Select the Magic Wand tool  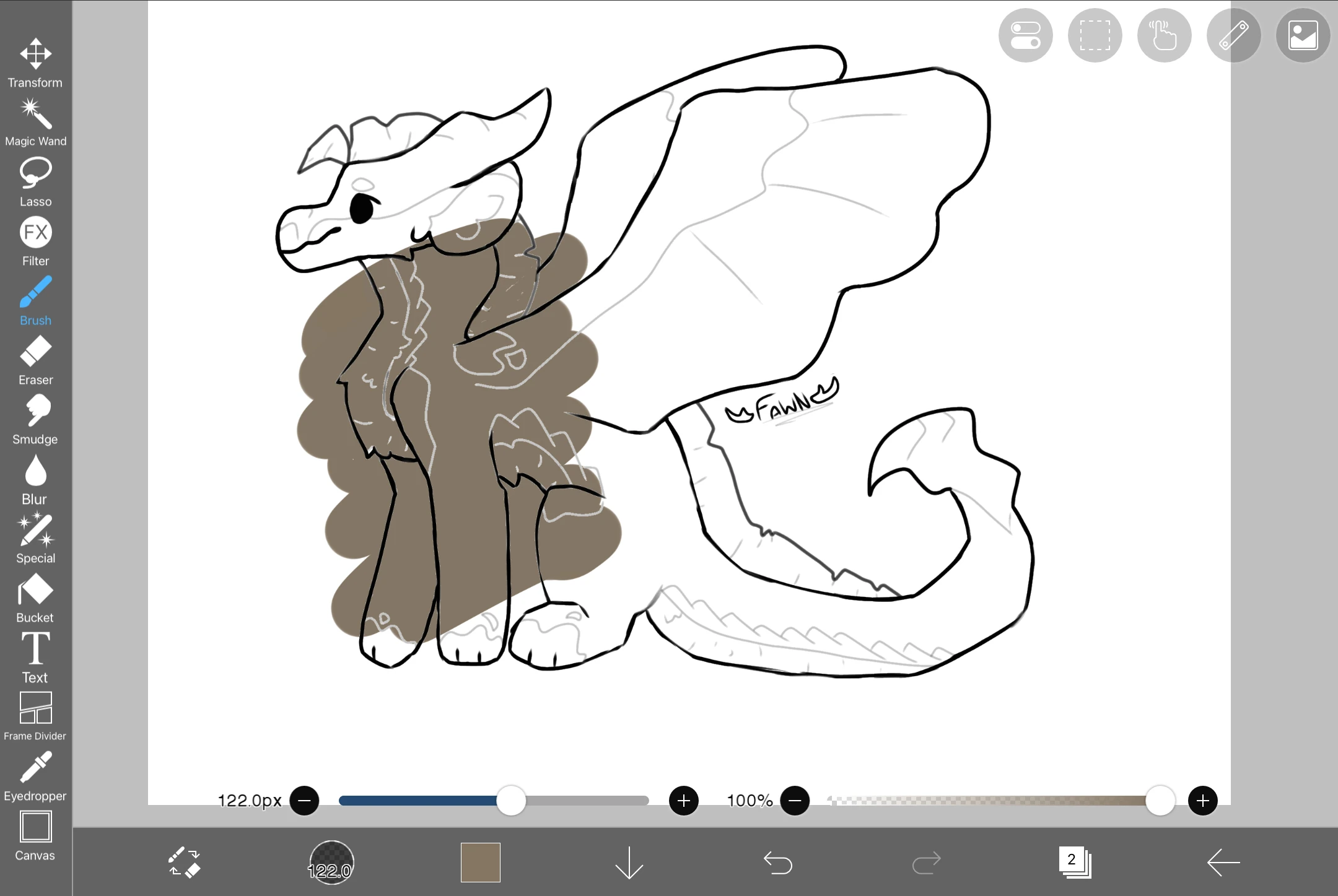point(35,122)
